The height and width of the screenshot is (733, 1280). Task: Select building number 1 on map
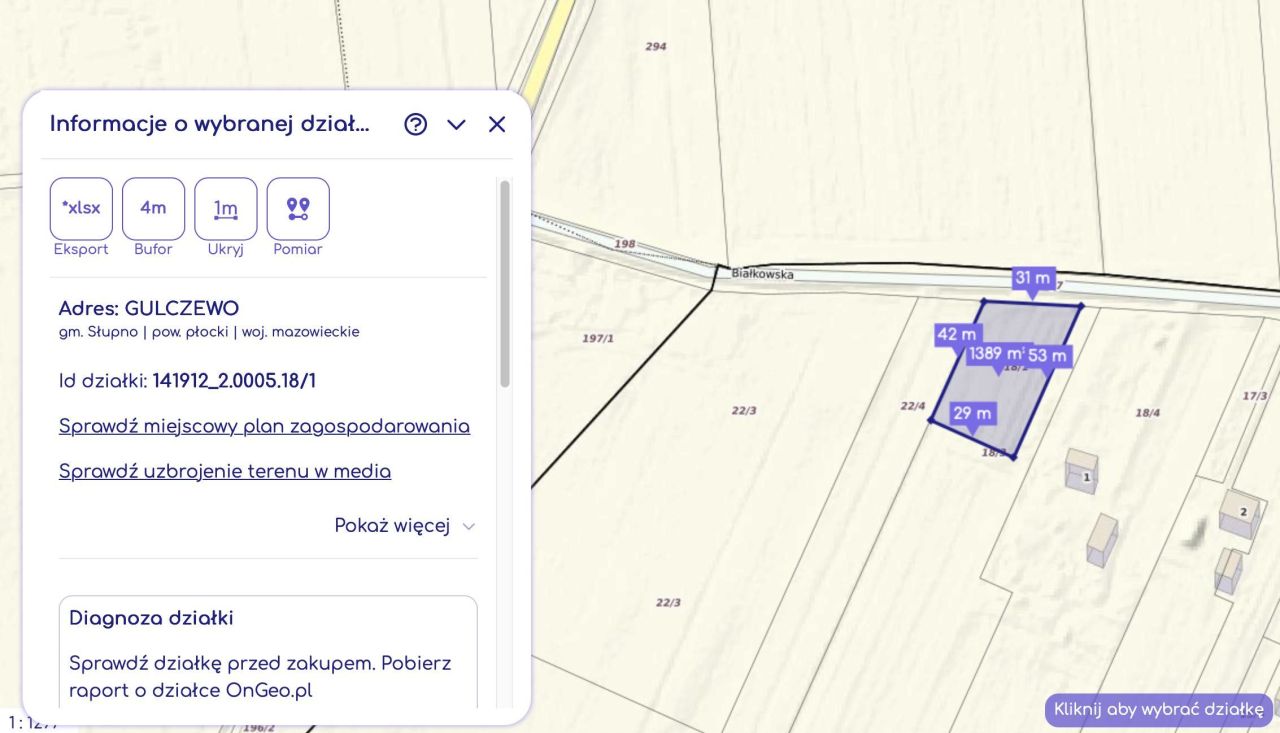point(1082,470)
